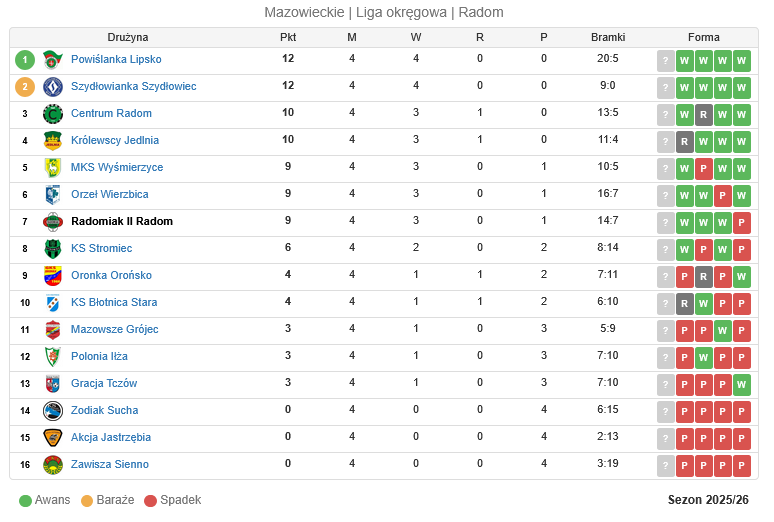This screenshot has width=774, height=522.
Task: Click the orange Baraże legend dot
Action: click(x=87, y=500)
